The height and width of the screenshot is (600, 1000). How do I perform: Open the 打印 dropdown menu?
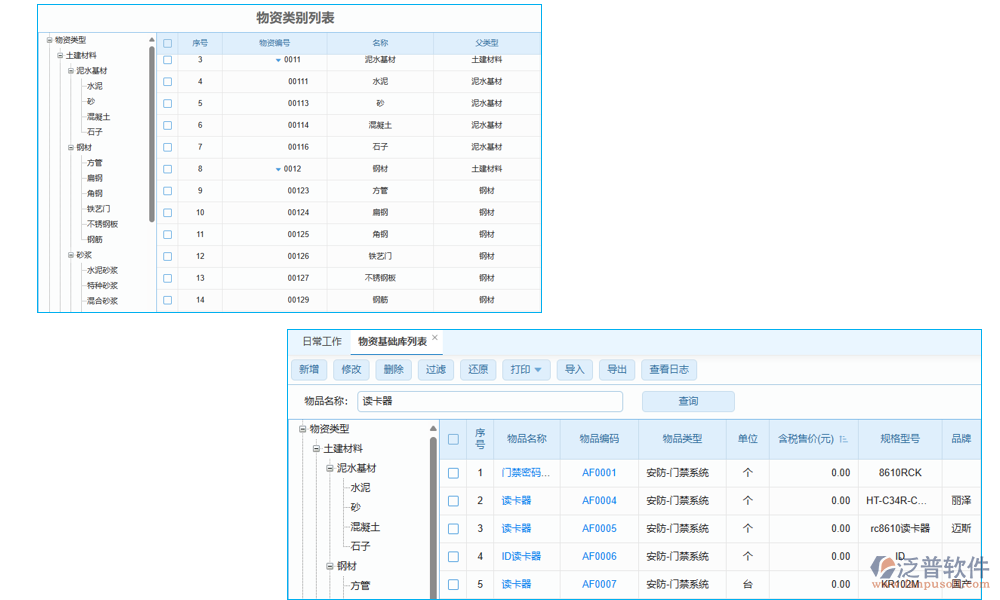(x=525, y=370)
